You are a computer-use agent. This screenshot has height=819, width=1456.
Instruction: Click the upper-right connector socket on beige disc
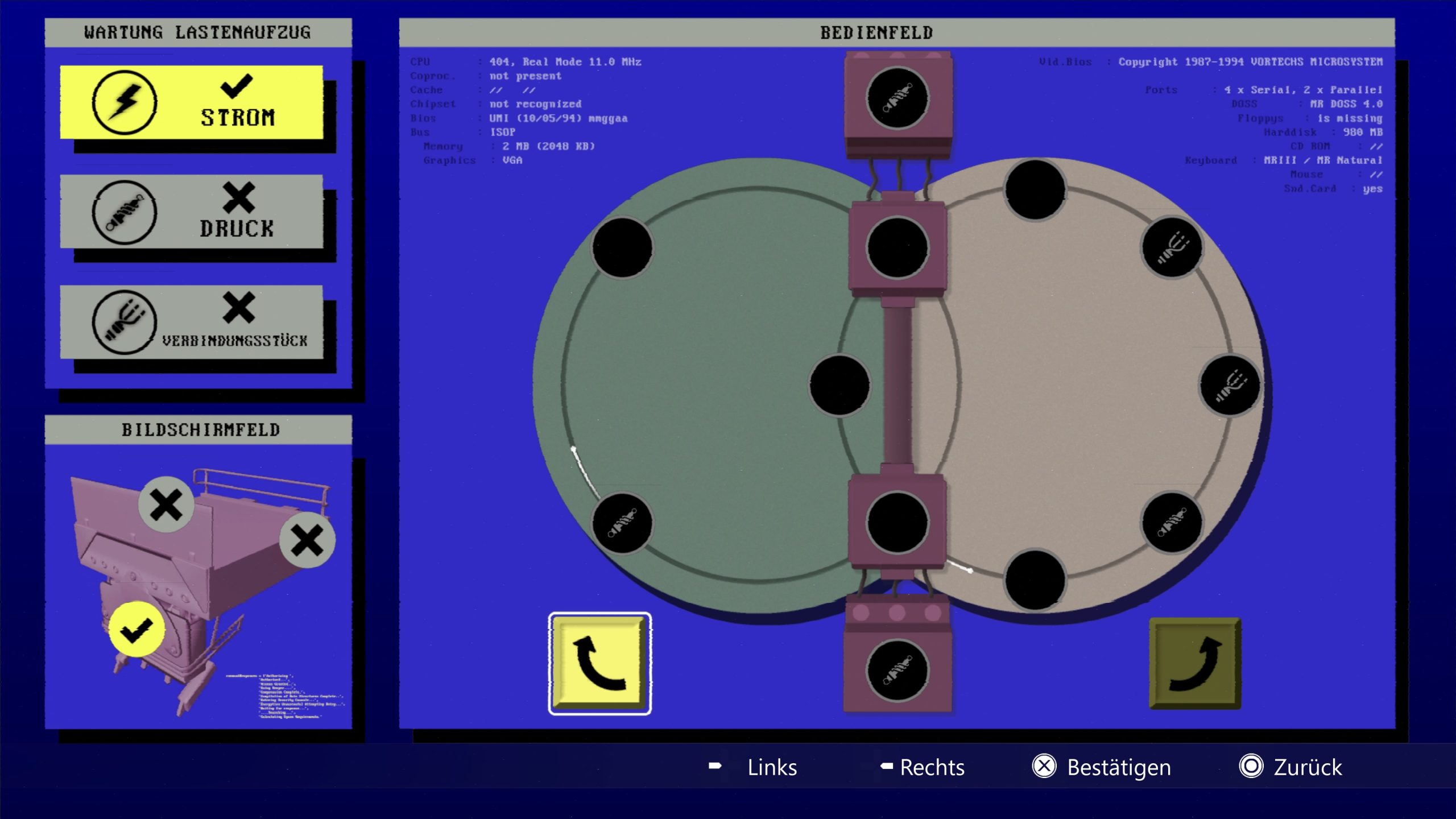[x=1172, y=247]
